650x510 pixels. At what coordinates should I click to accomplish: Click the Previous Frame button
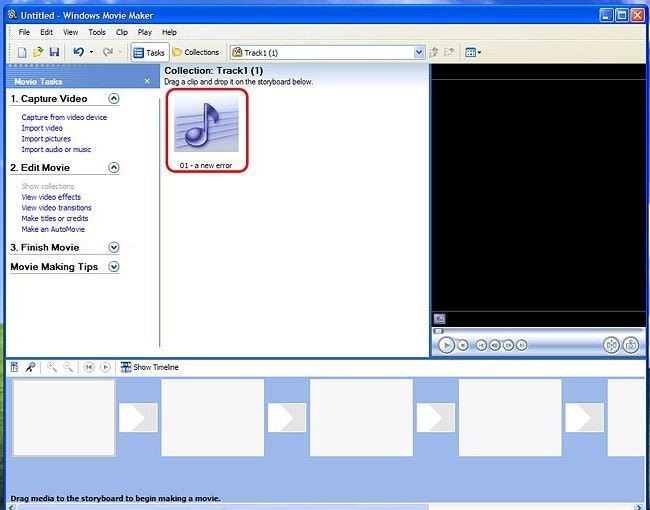(x=495, y=345)
